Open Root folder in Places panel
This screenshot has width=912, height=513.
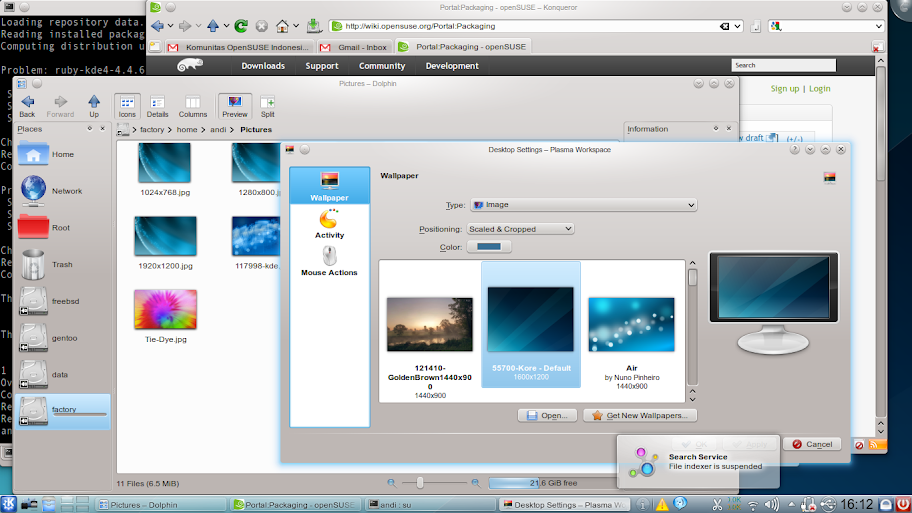(62, 227)
